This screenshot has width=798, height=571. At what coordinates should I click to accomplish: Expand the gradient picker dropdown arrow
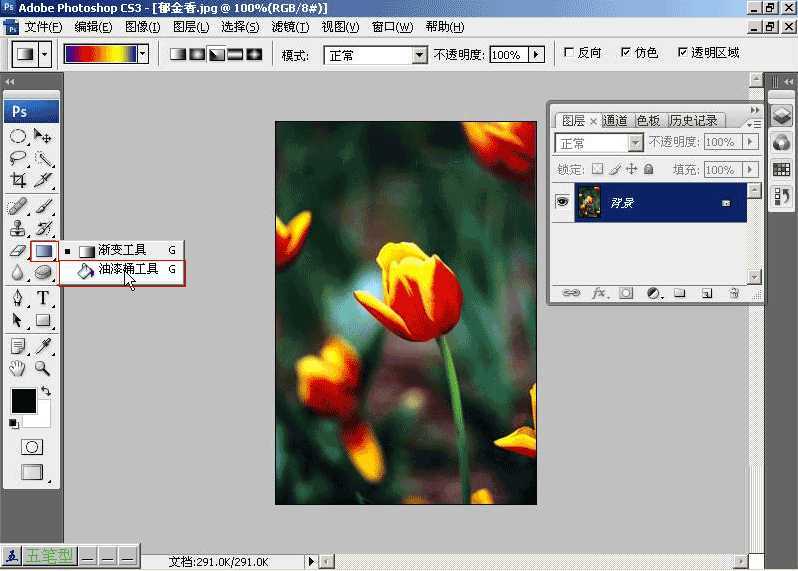[x=143, y=54]
